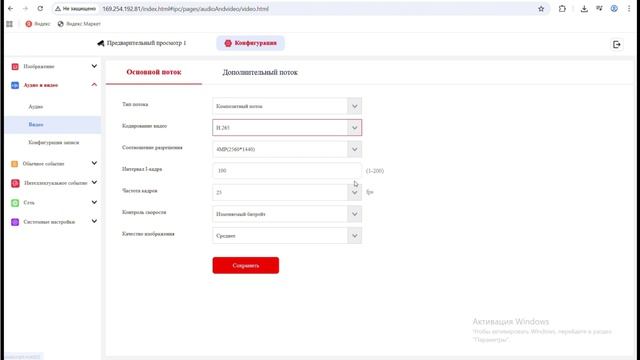Open the Тип потока dropdown
This screenshot has width=640, height=360.
tap(287, 106)
